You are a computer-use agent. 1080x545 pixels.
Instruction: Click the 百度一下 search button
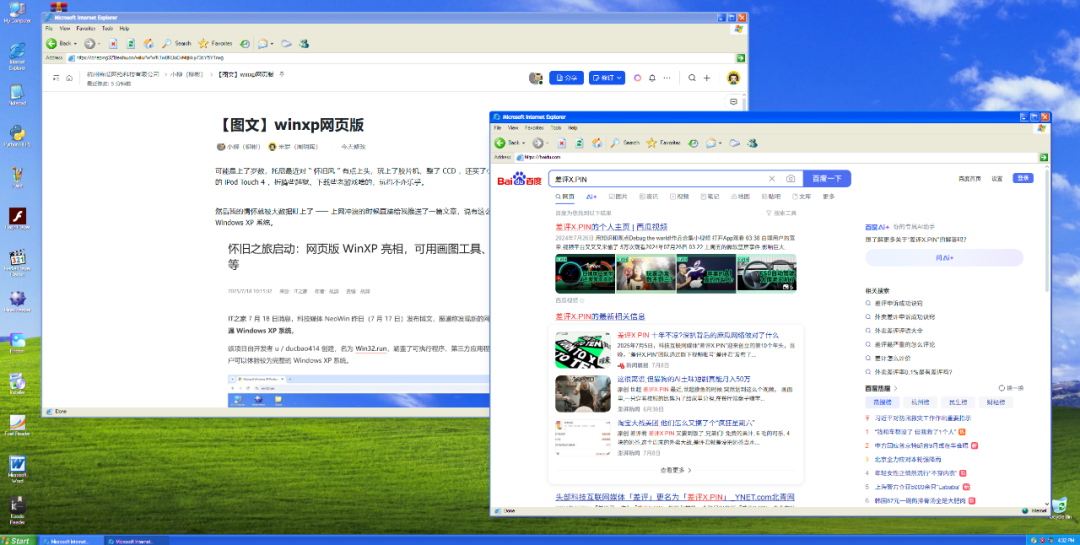pyautogui.click(x=827, y=178)
